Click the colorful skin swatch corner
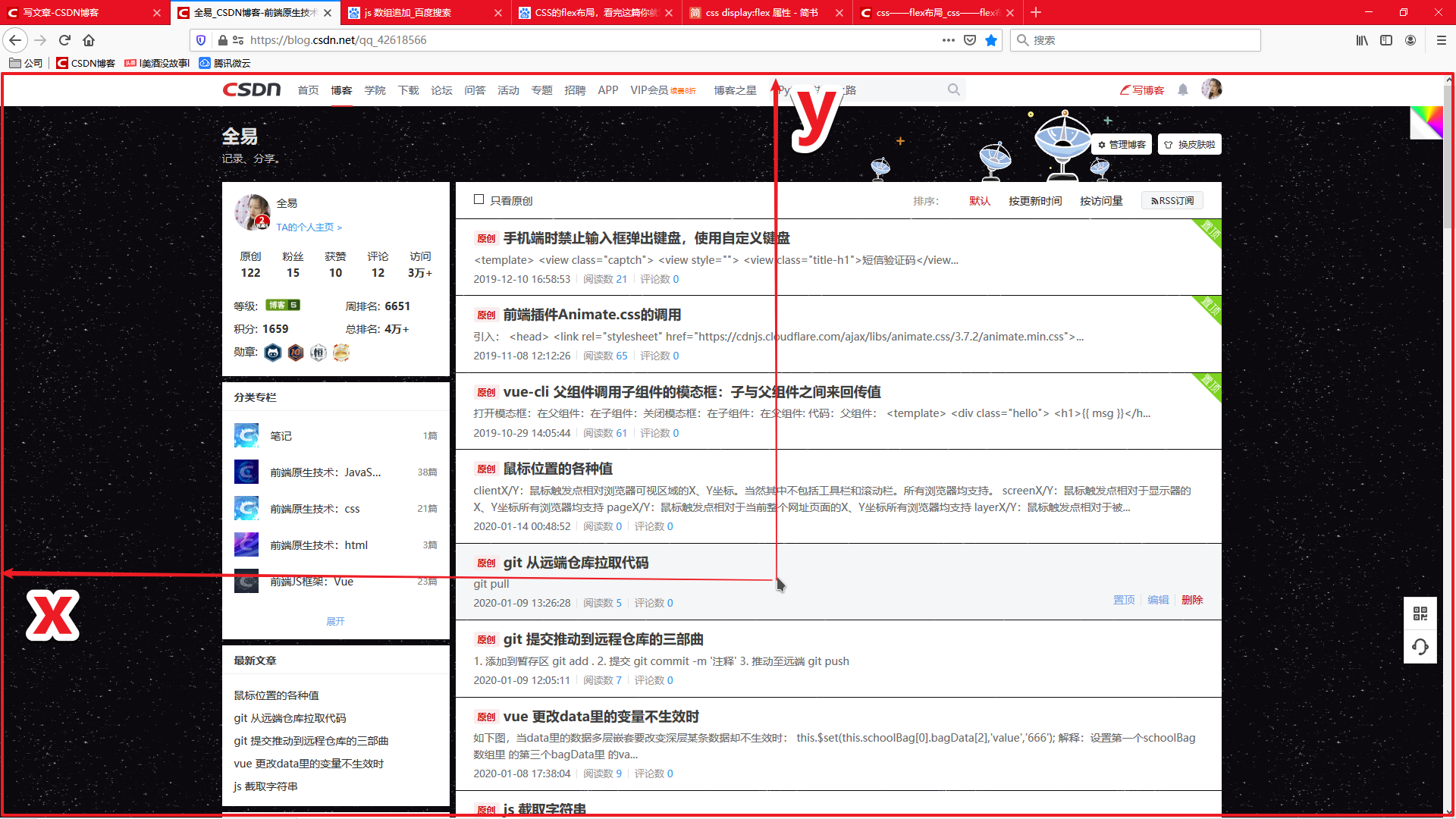Viewport: 1456px width, 819px height. (1426, 122)
